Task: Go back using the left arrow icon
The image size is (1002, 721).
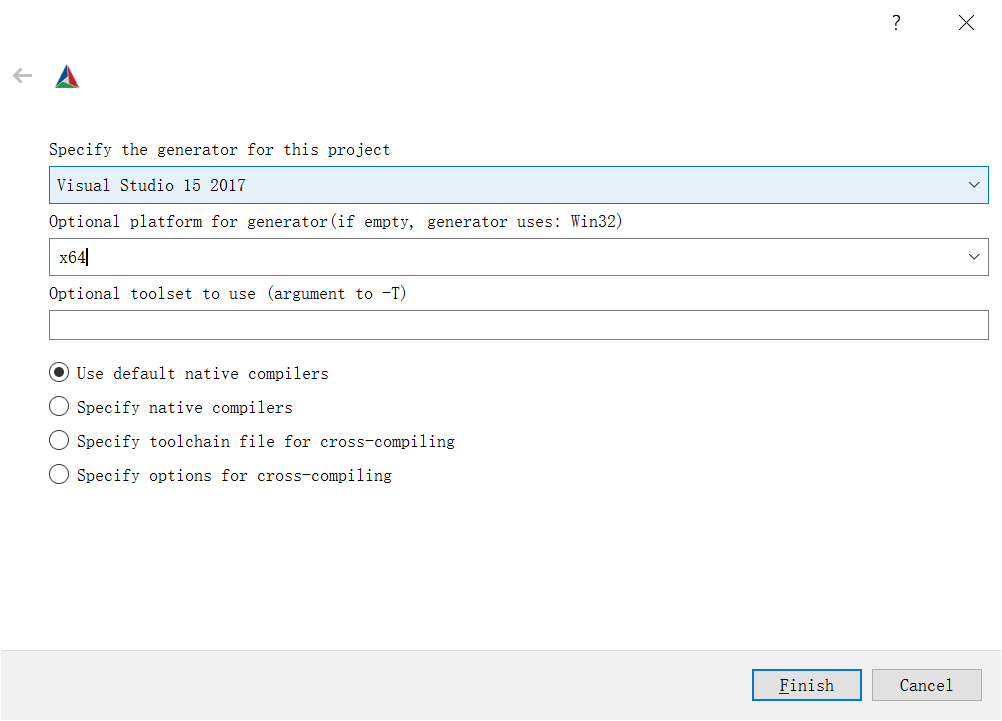Action: pos(22,76)
